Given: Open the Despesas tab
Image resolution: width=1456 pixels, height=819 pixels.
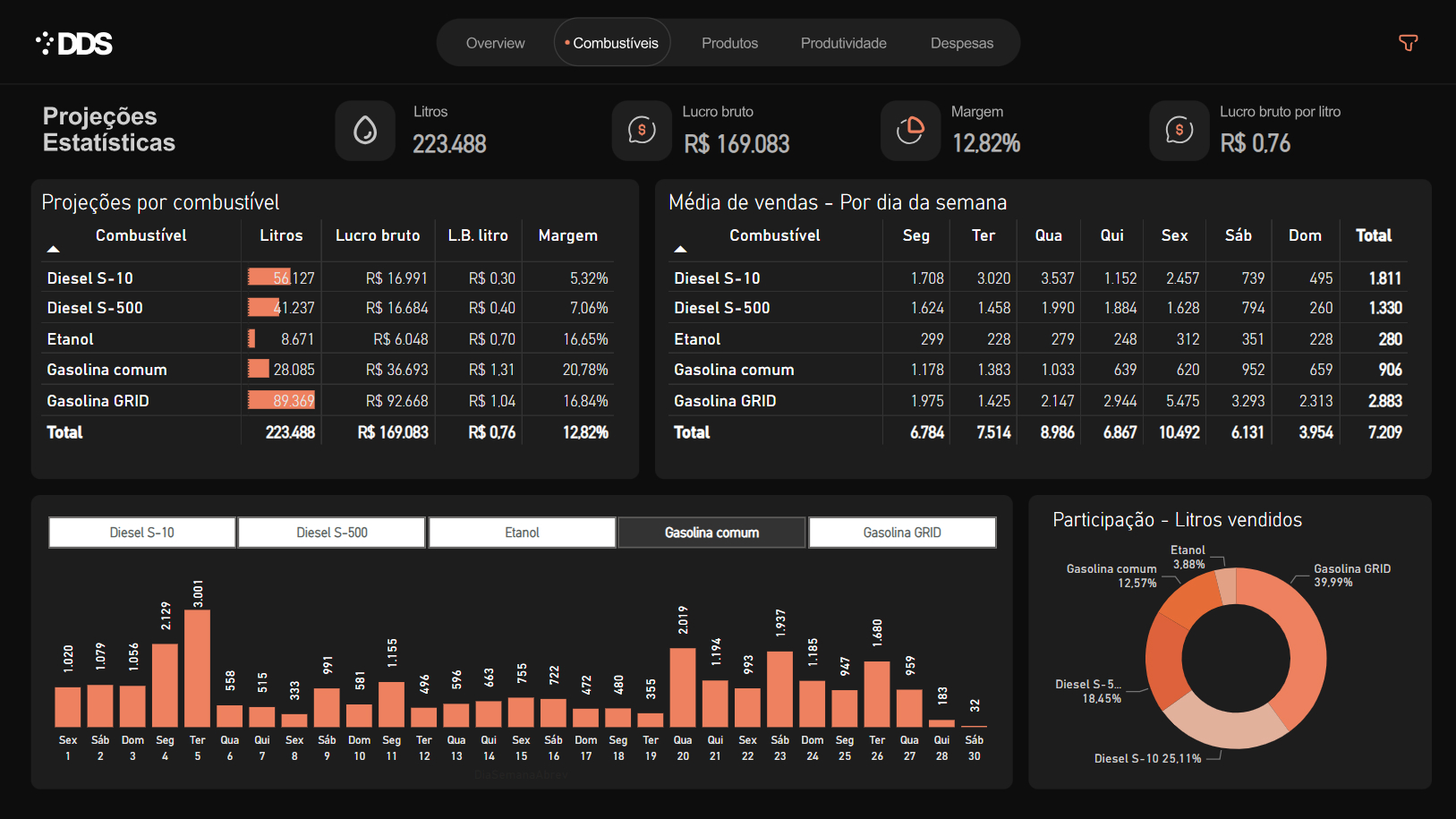Looking at the screenshot, I should coord(962,43).
